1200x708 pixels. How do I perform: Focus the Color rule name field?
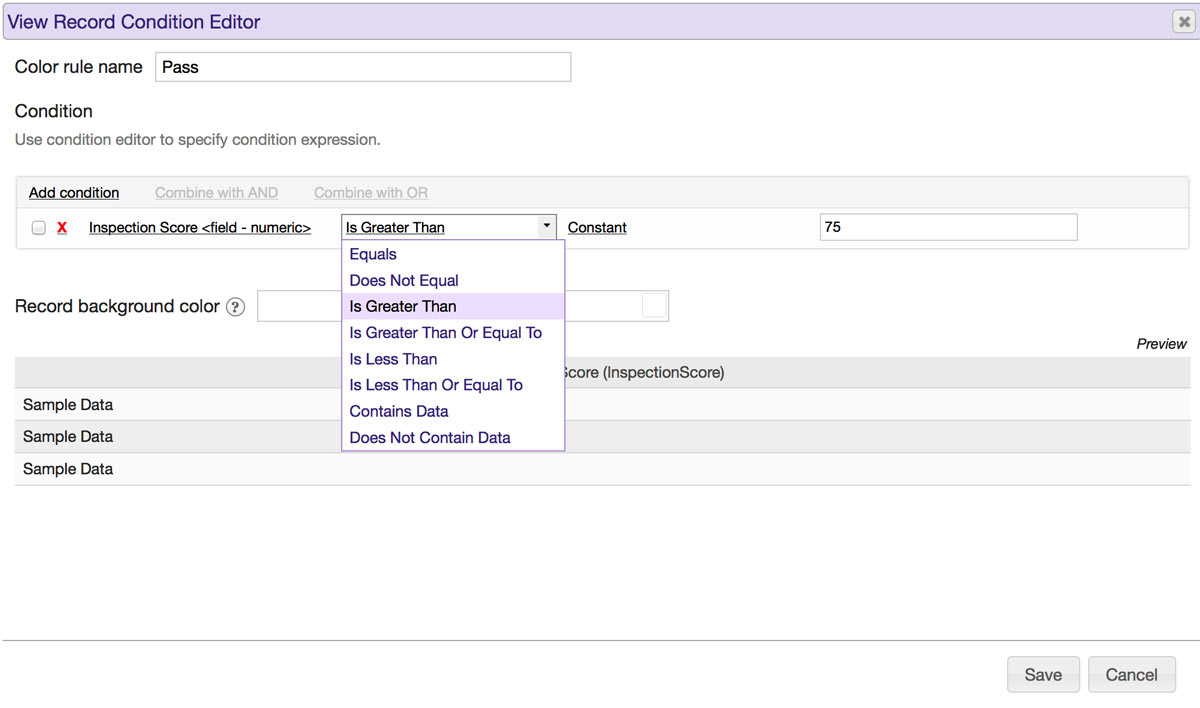coord(362,67)
